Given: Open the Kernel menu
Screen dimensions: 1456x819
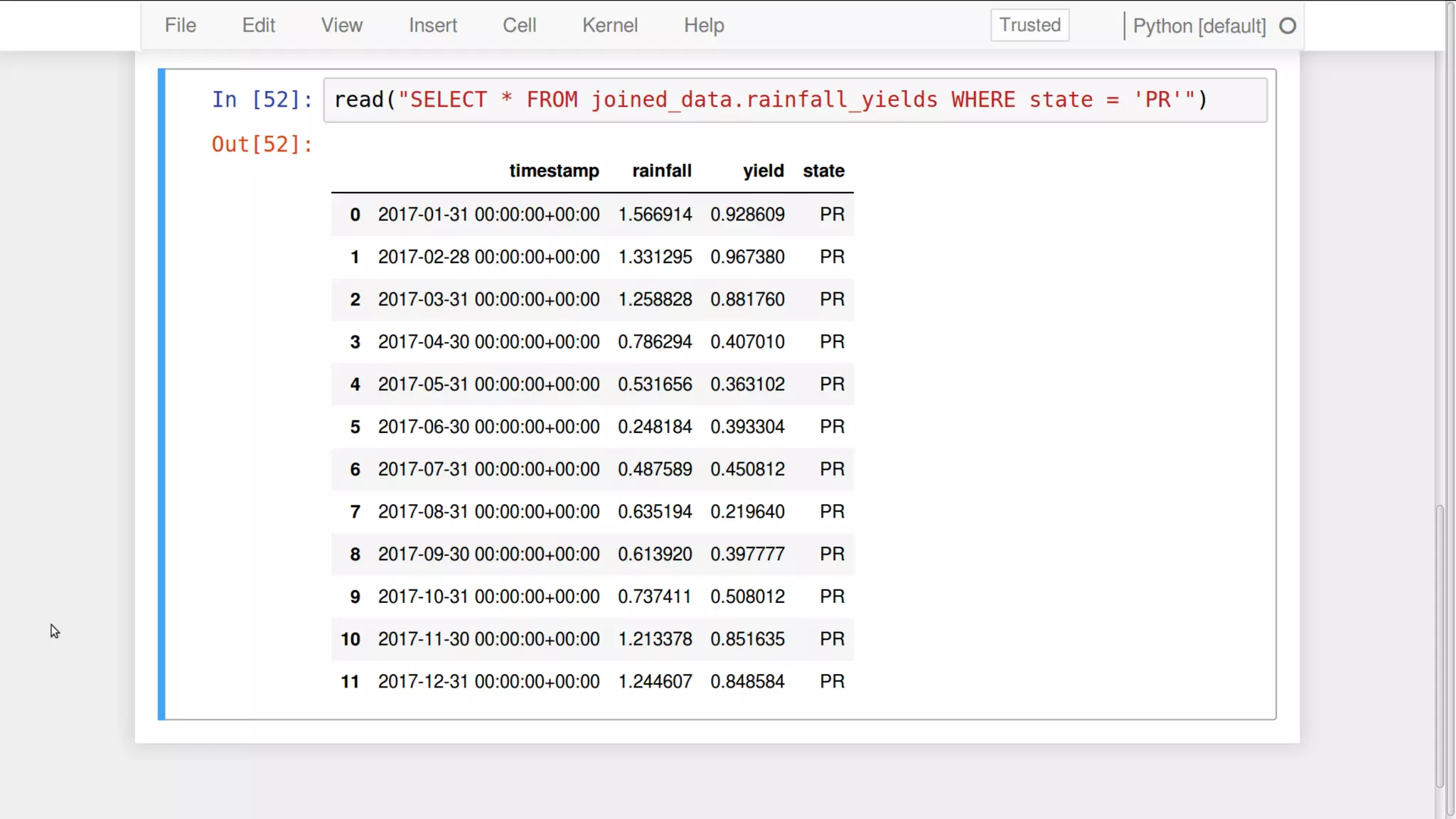Looking at the screenshot, I should pyautogui.click(x=609, y=26).
